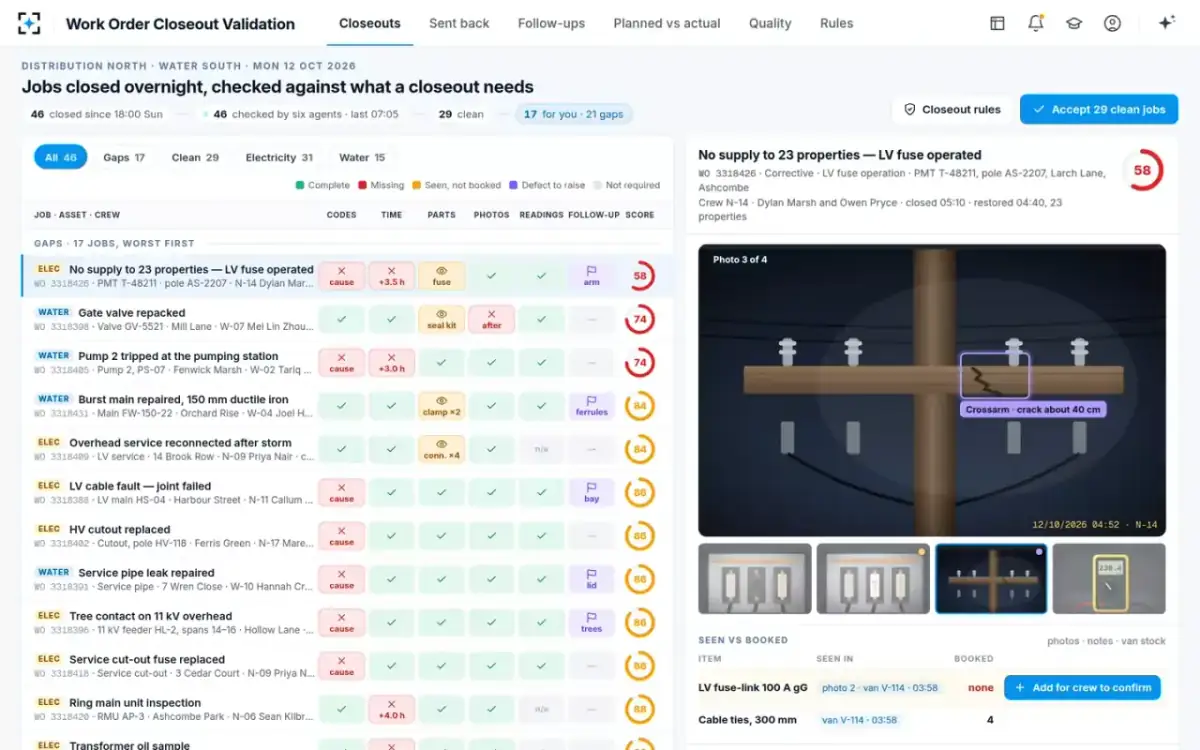Select Ring main unit inspection row

(x=347, y=709)
